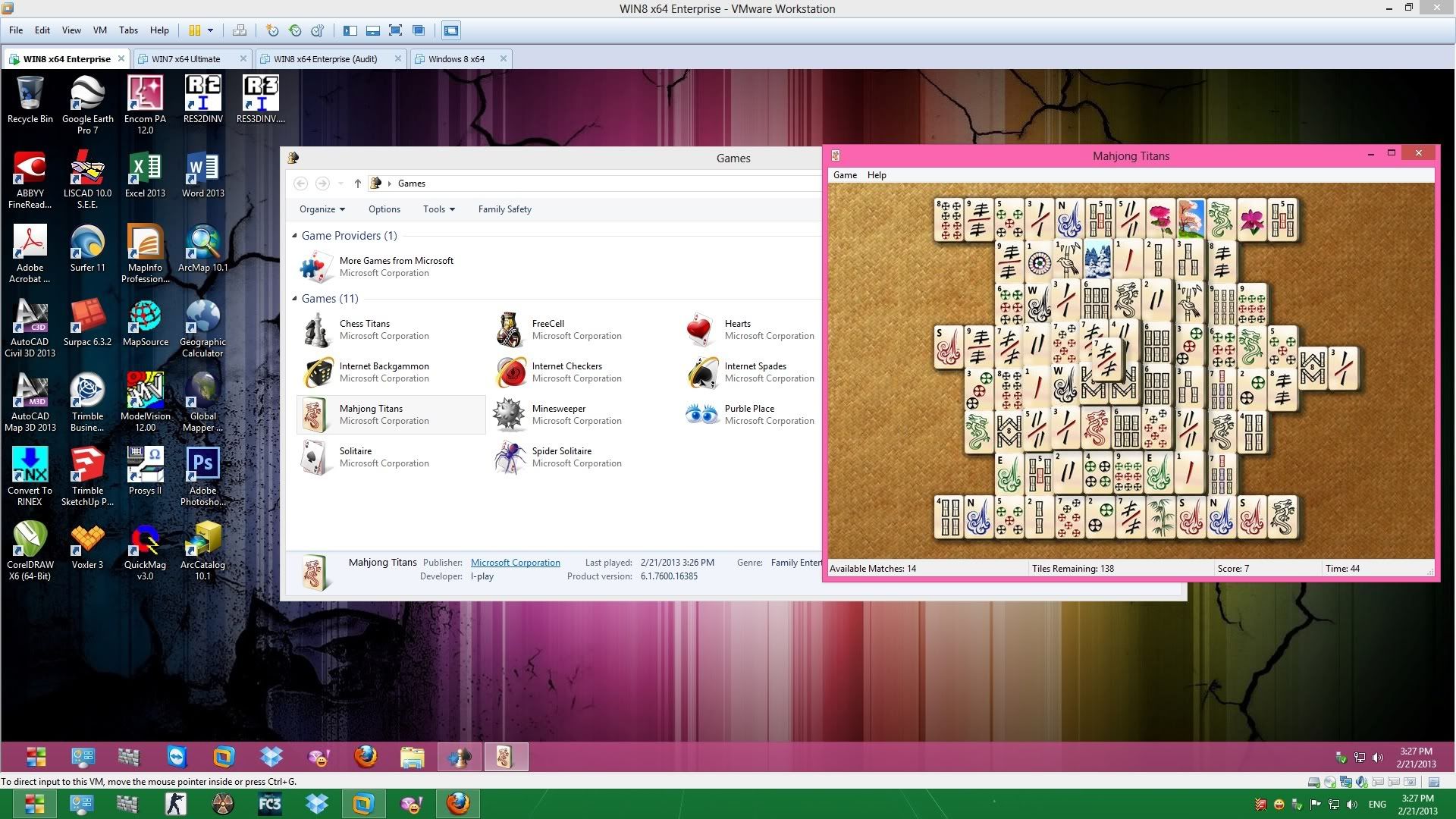The width and height of the screenshot is (1456, 819).
Task: Click the Hearts game icon
Action: tap(699, 330)
